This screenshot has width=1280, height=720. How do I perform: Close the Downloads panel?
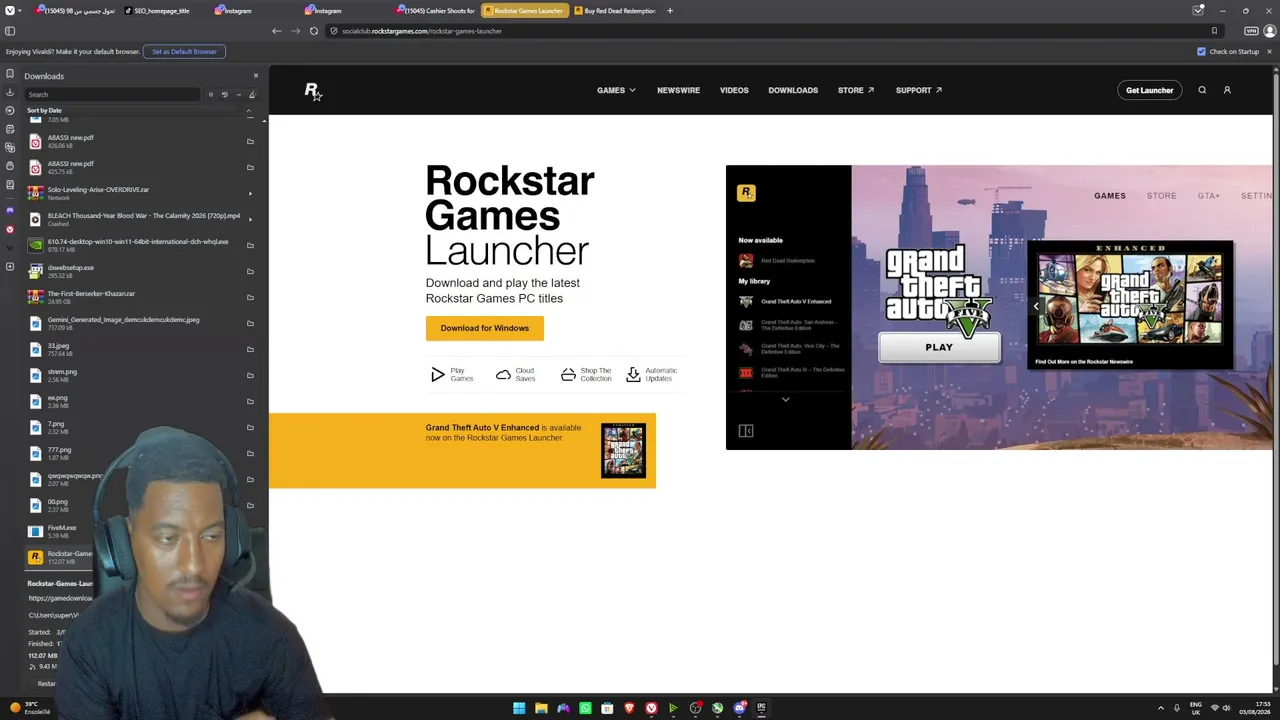(x=255, y=76)
